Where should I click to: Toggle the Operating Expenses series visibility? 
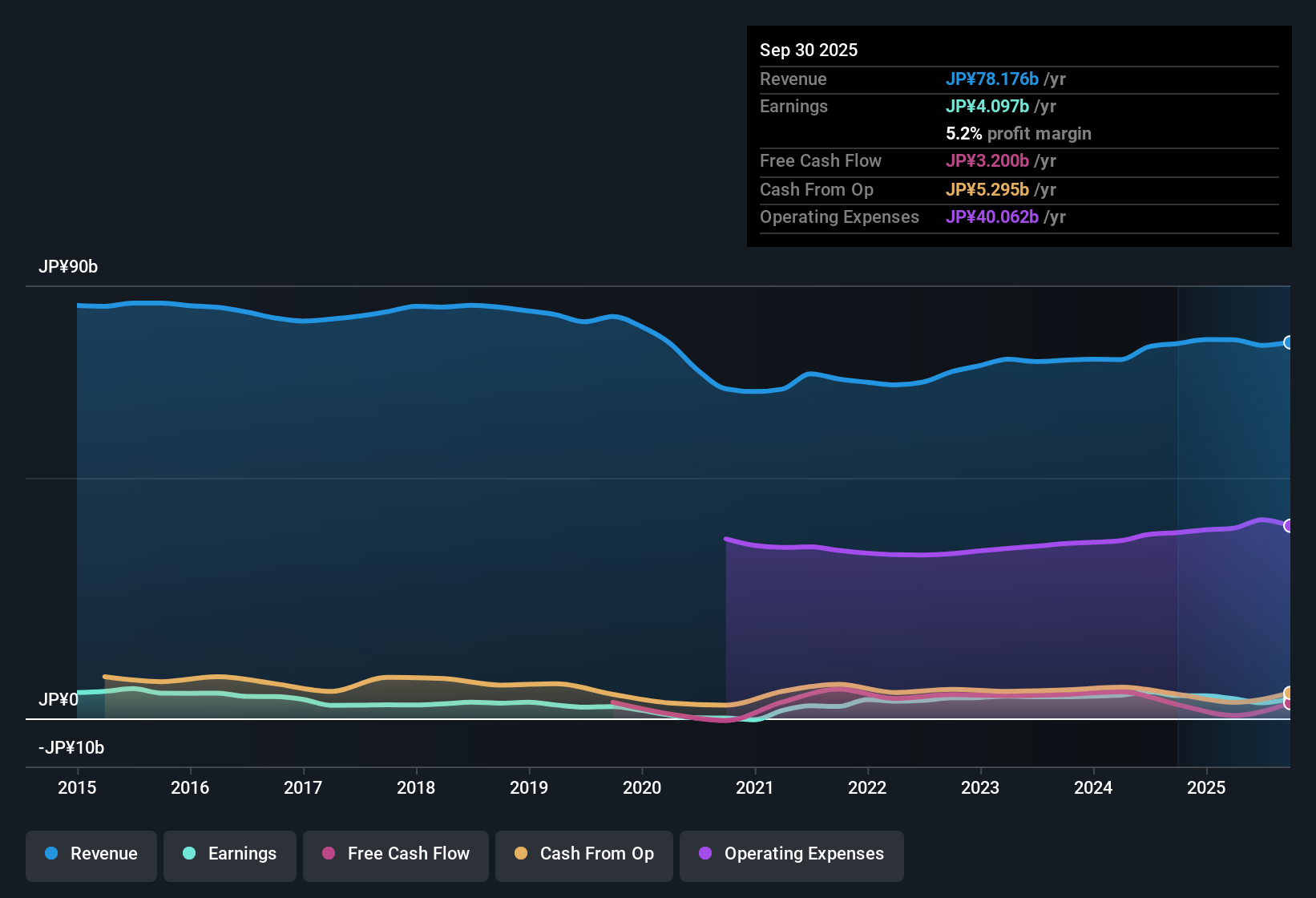point(791,854)
